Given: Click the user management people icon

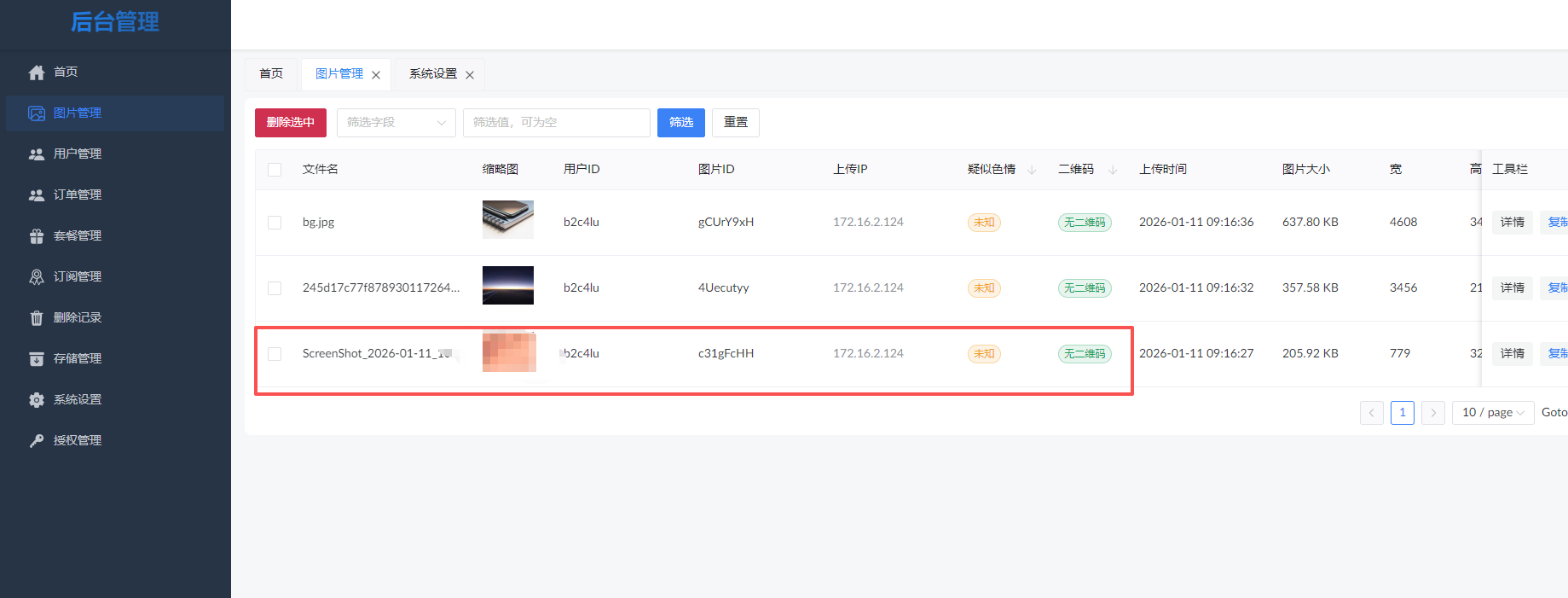Looking at the screenshot, I should [37, 154].
